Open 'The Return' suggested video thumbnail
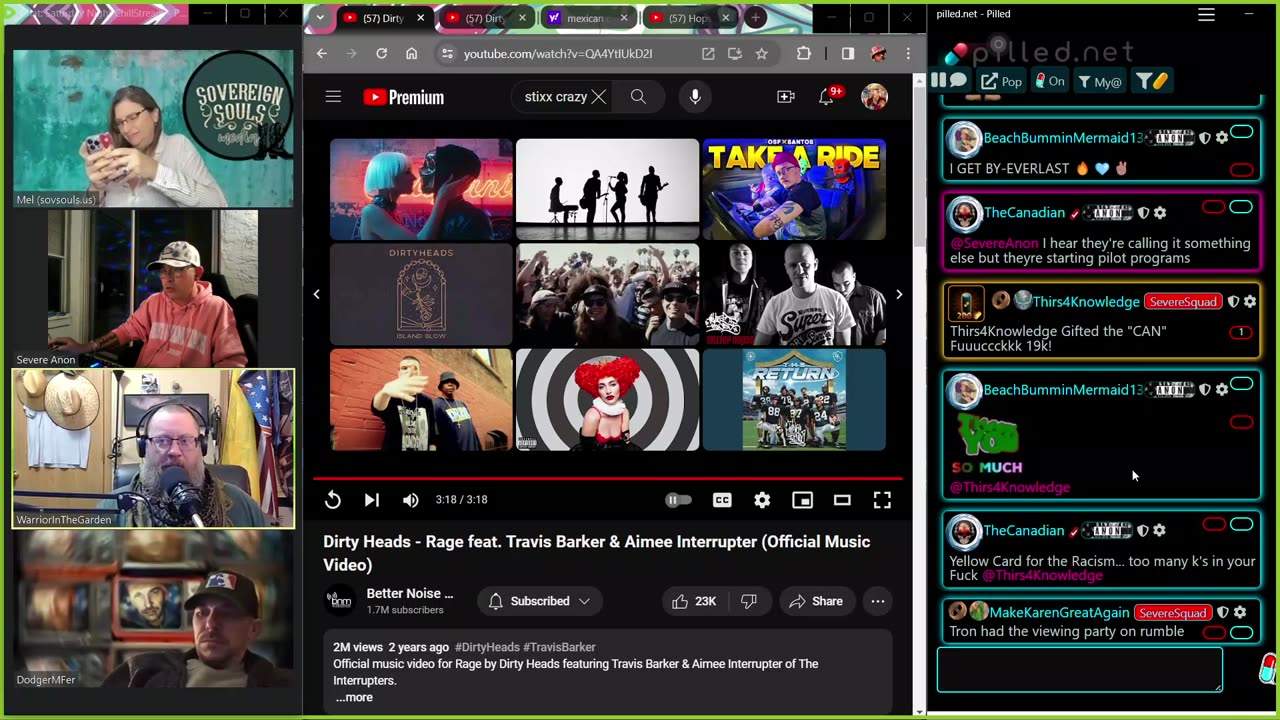The height and width of the screenshot is (720, 1280). [794, 399]
